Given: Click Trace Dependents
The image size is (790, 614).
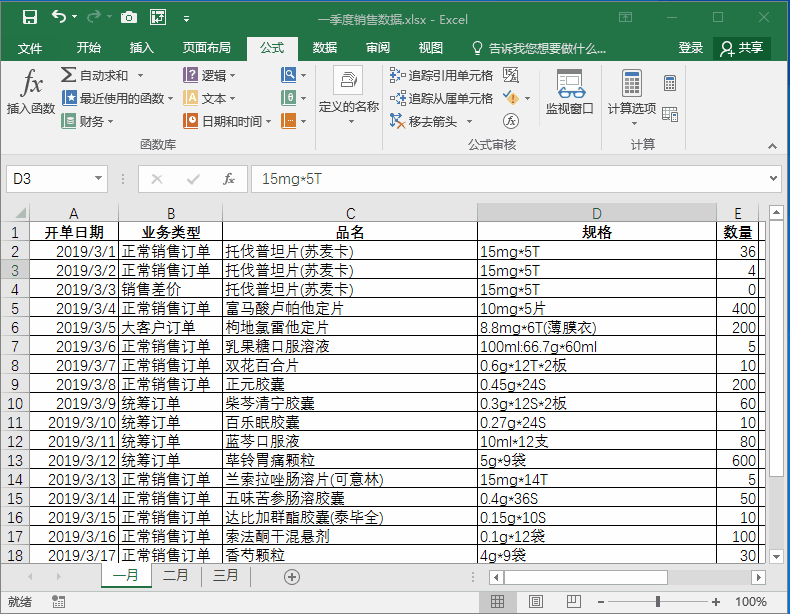Looking at the screenshot, I should pos(441,98).
